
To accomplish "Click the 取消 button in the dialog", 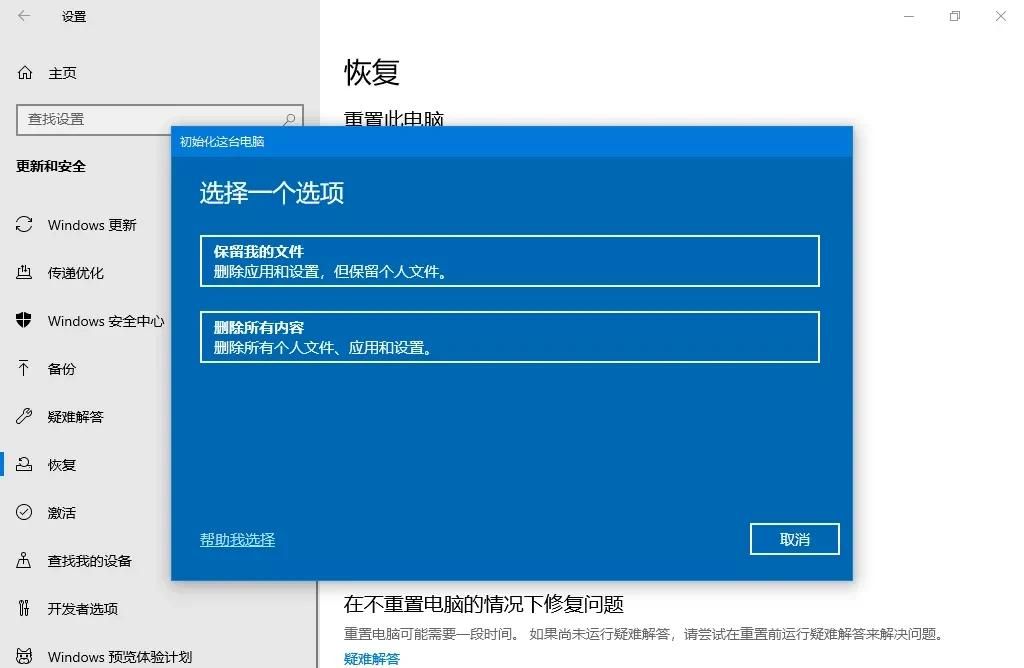I will pyautogui.click(x=794, y=539).
